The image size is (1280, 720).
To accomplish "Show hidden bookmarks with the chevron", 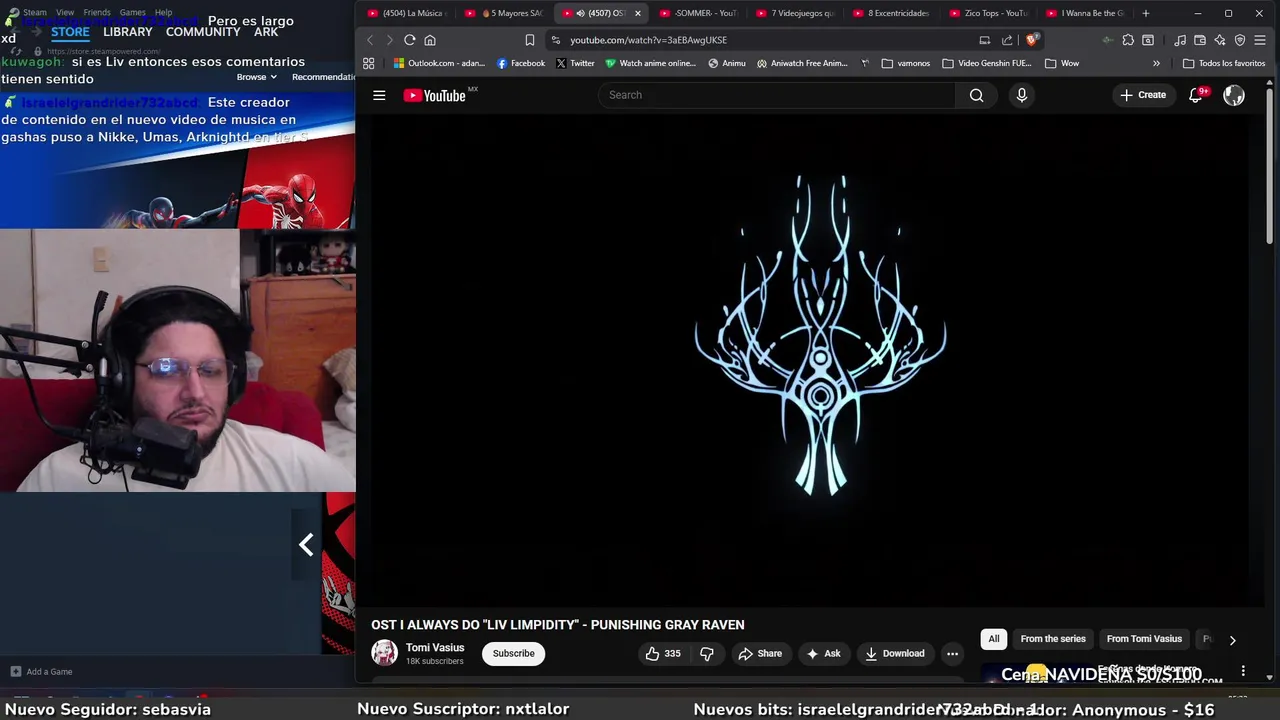I will click(1156, 63).
